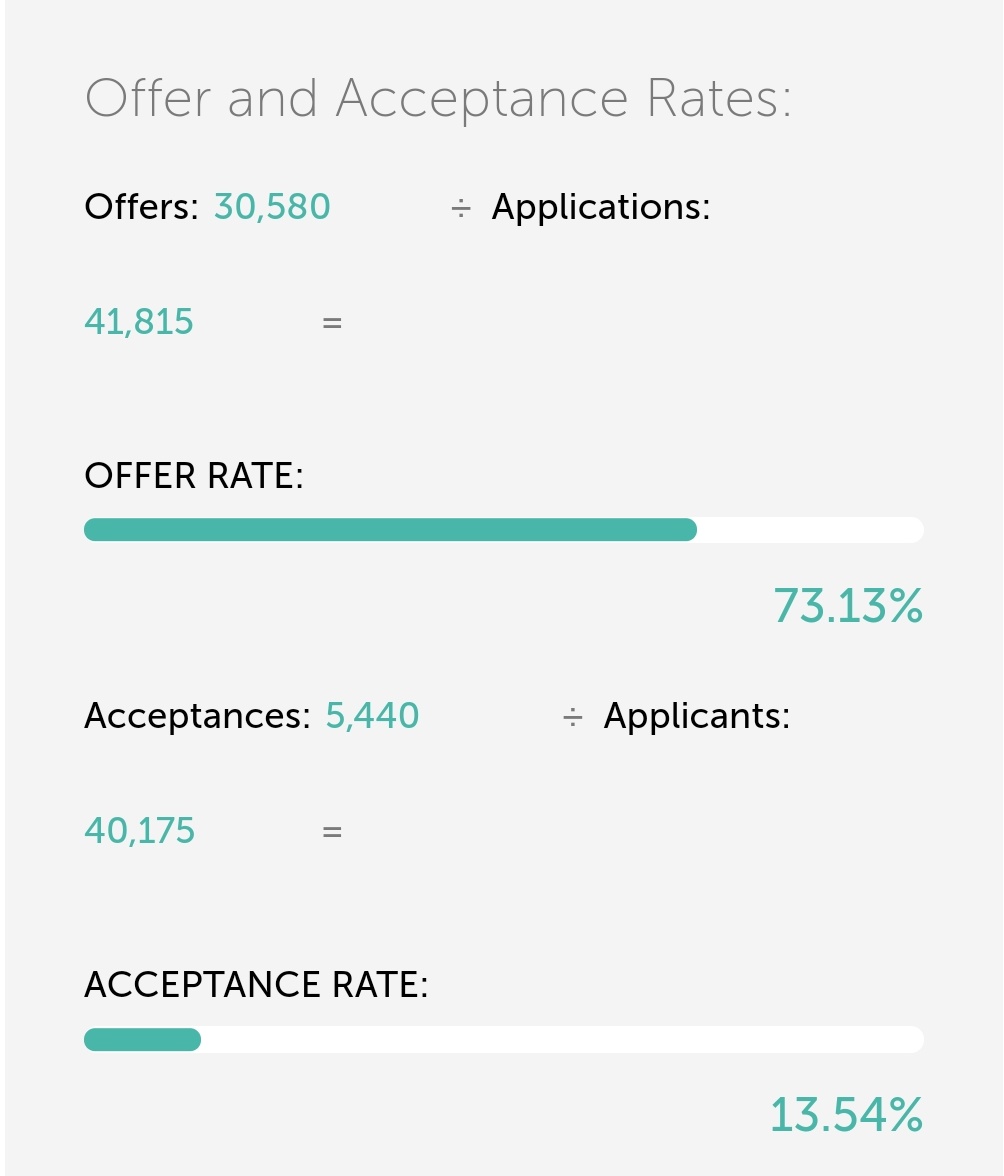The image size is (1004, 1176).
Task: Click the Applications label
Action: [601, 207]
